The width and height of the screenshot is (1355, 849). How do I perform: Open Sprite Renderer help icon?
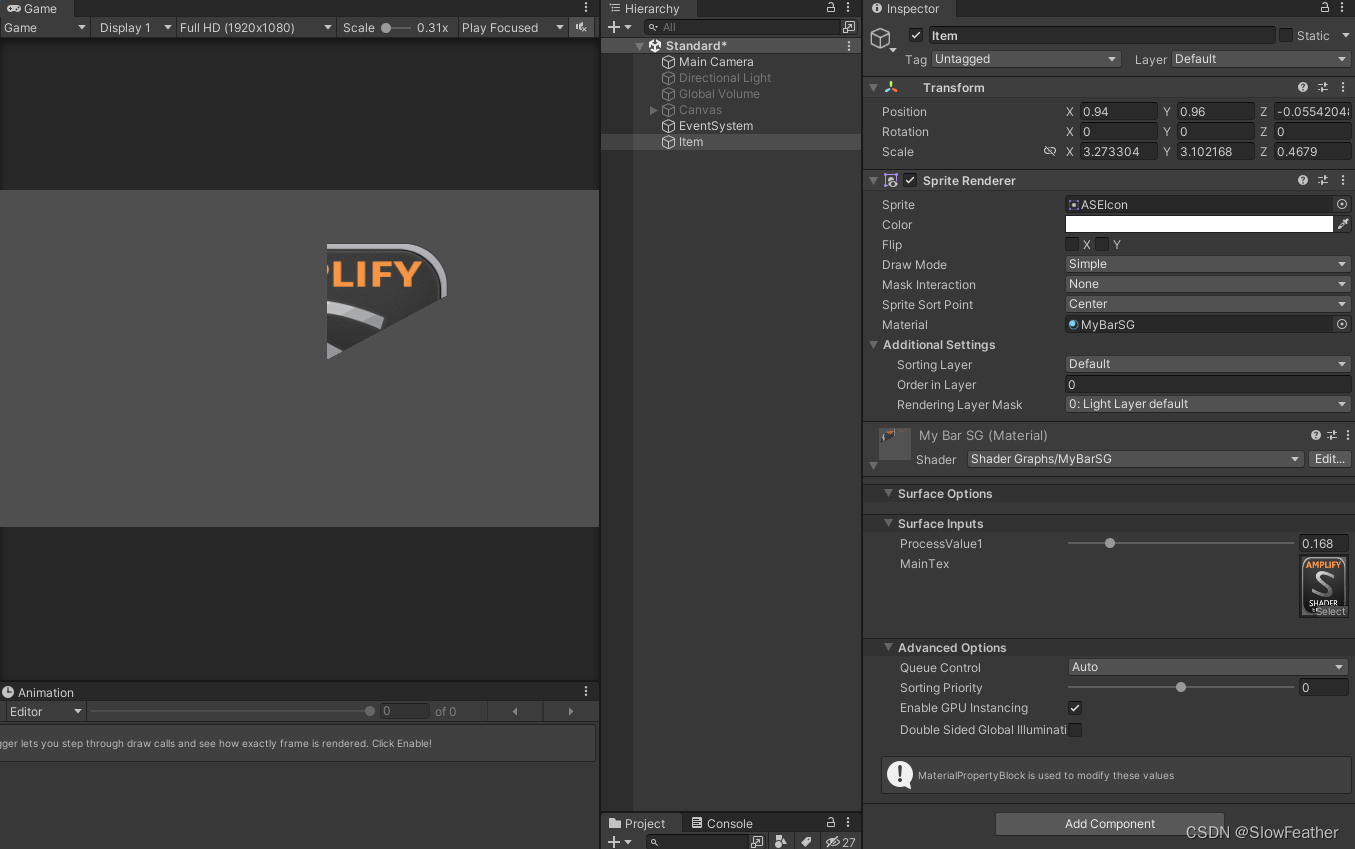(x=1303, y=181)
